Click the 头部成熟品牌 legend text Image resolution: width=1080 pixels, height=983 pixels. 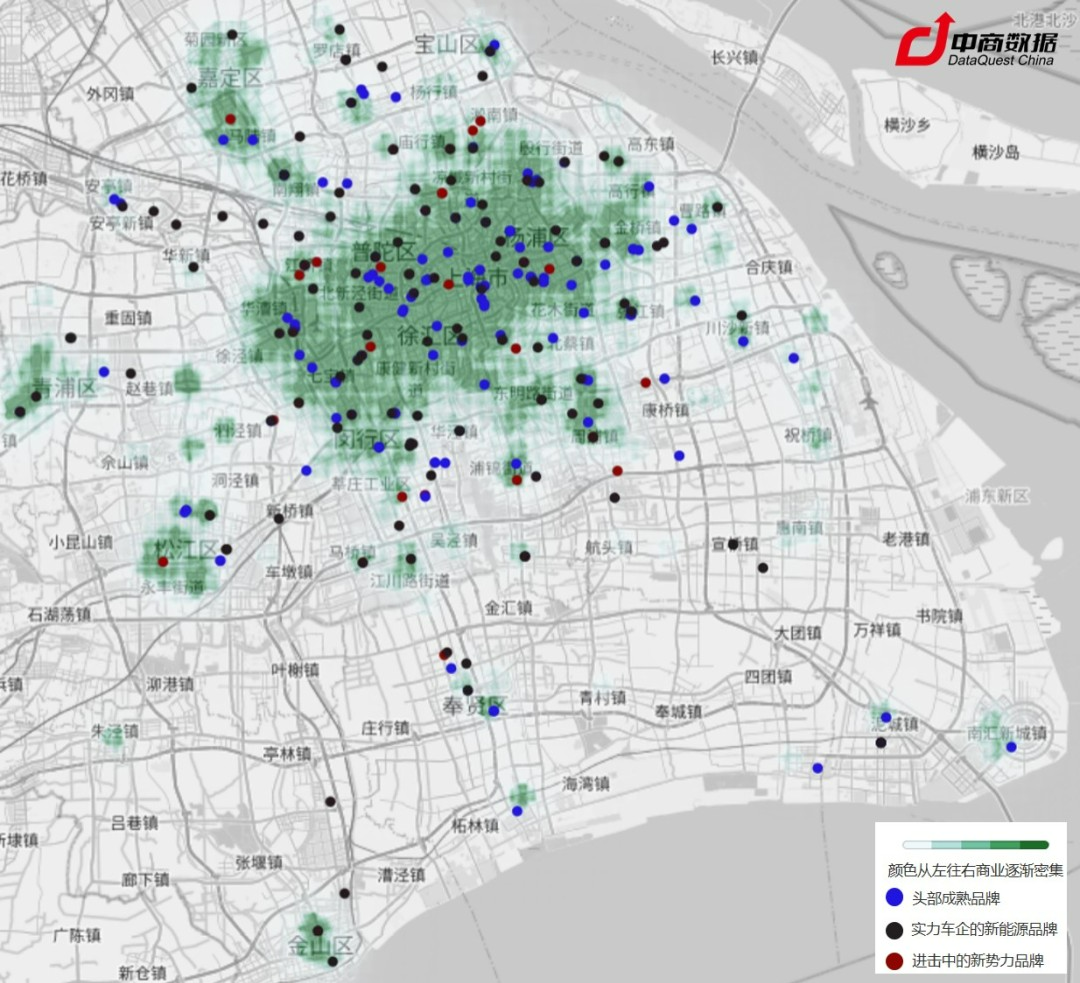click(955, 898)
